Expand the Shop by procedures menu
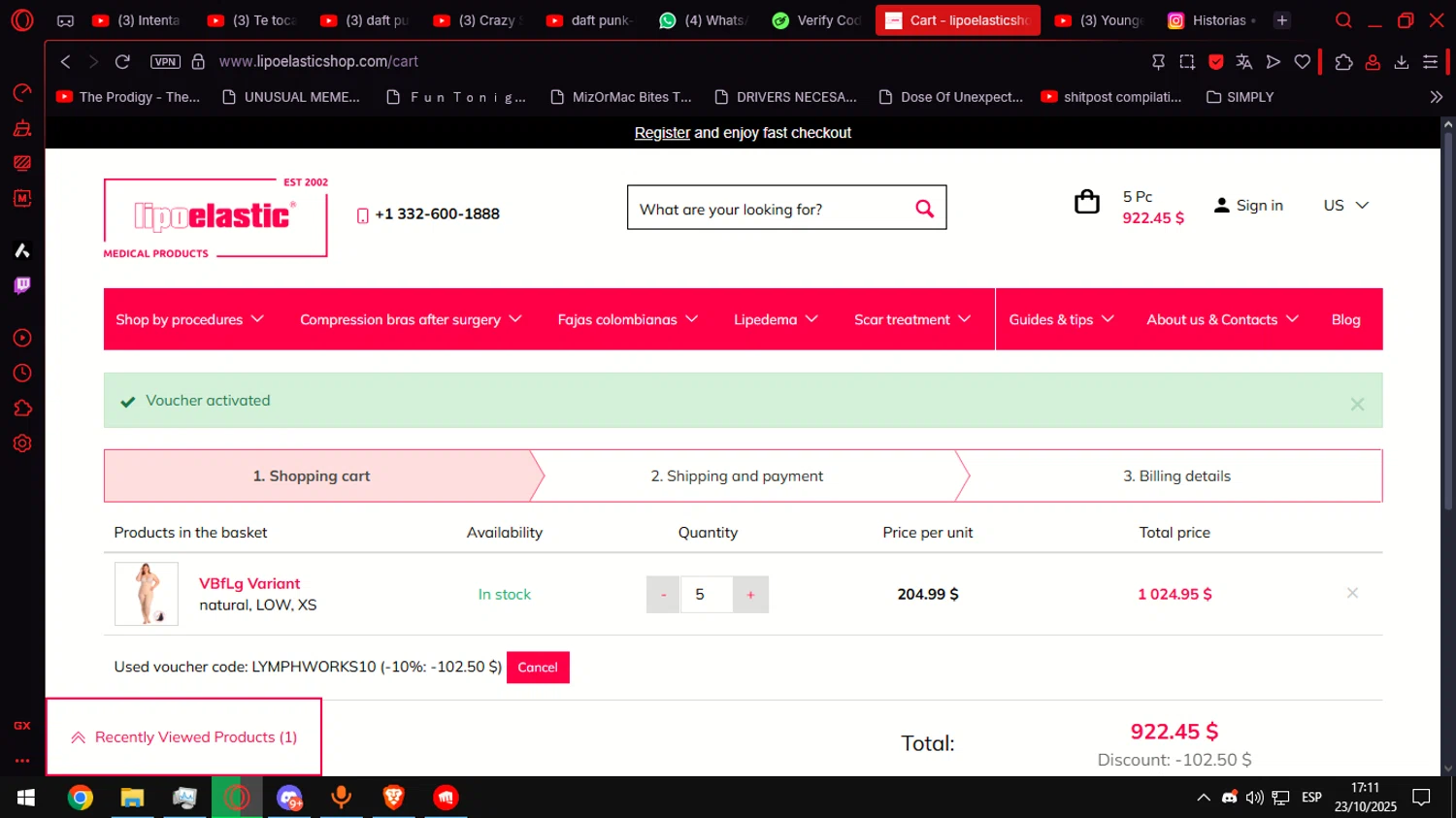The height and width of the screenshot is (818, 1456). point(189,319)
